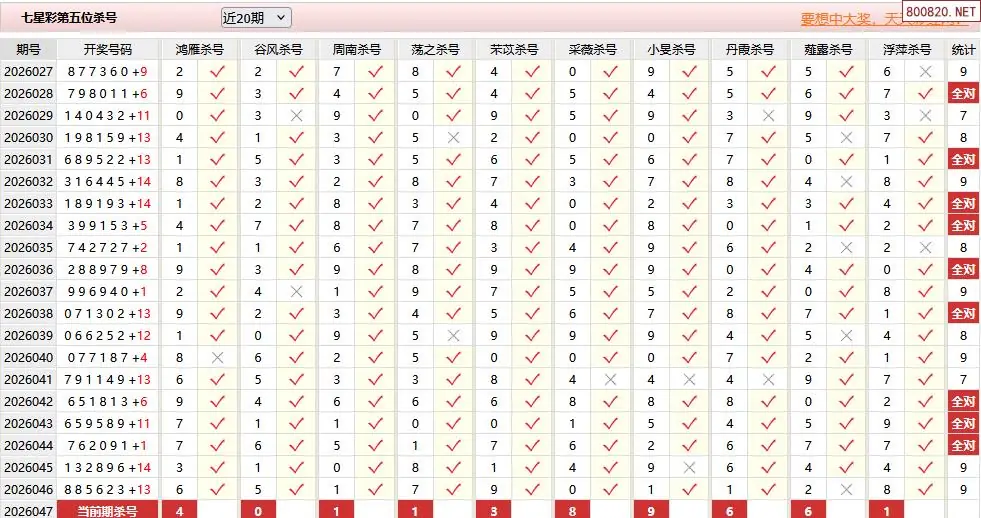Click the cross mark for 浮萍杀号 in row 2026027
This screenshot has width=981, height=518.
(925, 71)
